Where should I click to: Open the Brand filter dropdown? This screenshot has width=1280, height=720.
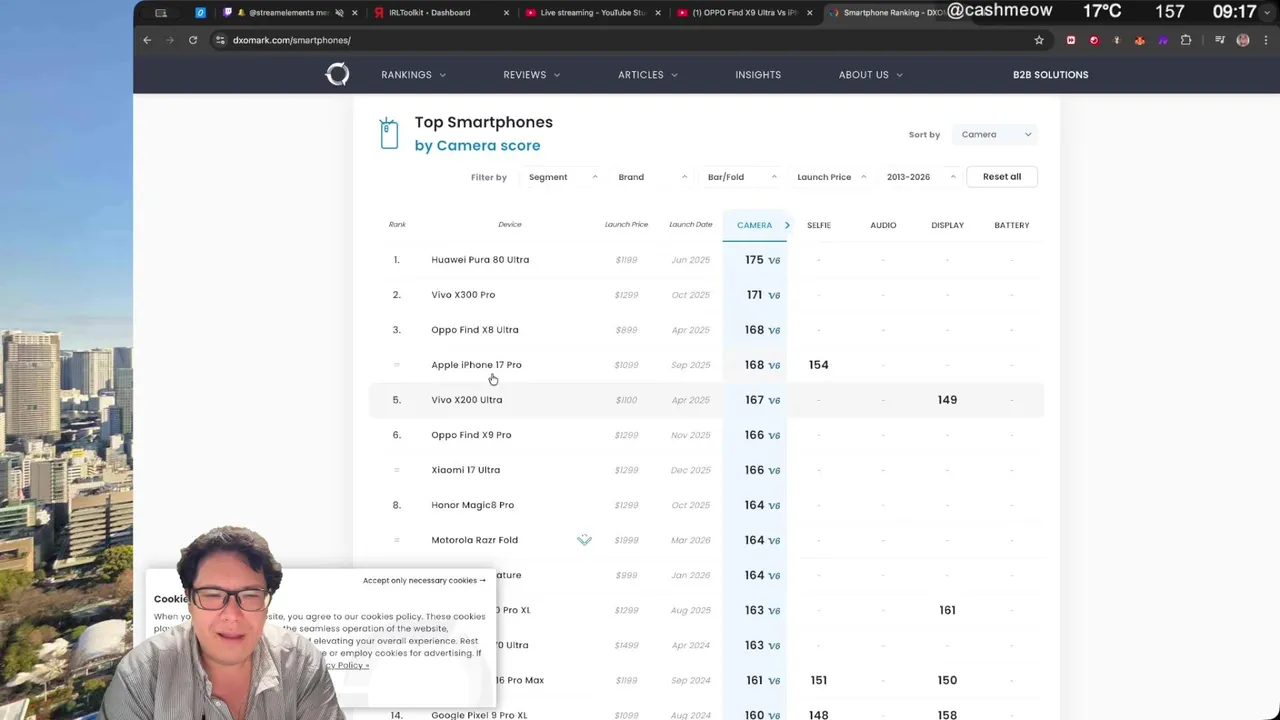(653, 177)
